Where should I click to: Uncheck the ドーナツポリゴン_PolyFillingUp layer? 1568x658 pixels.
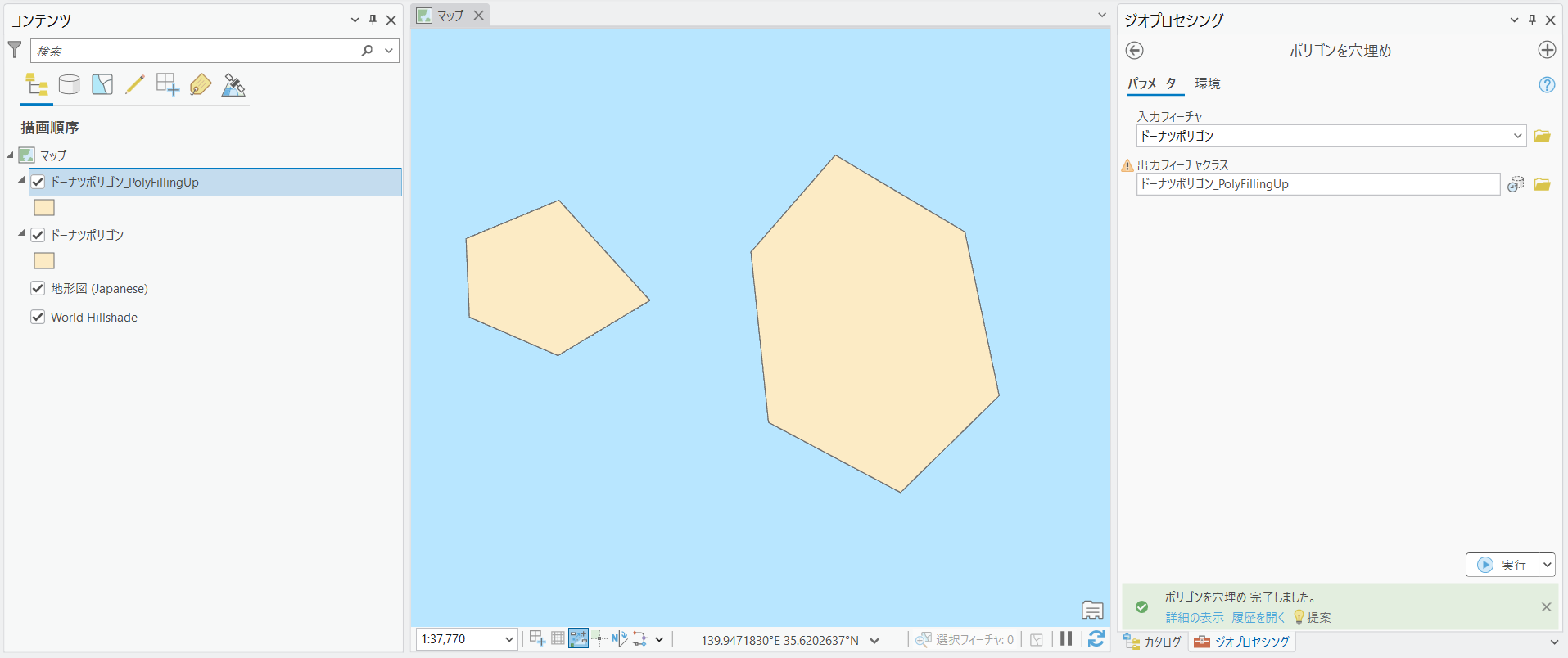point(38,182)
